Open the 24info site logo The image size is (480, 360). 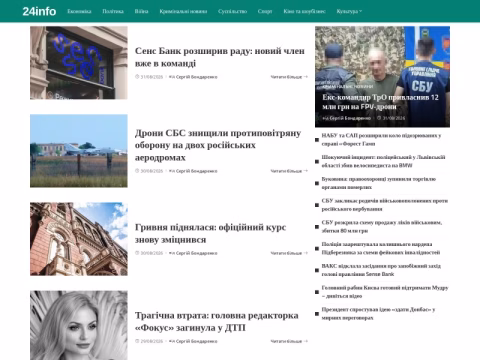click(39, 11)
